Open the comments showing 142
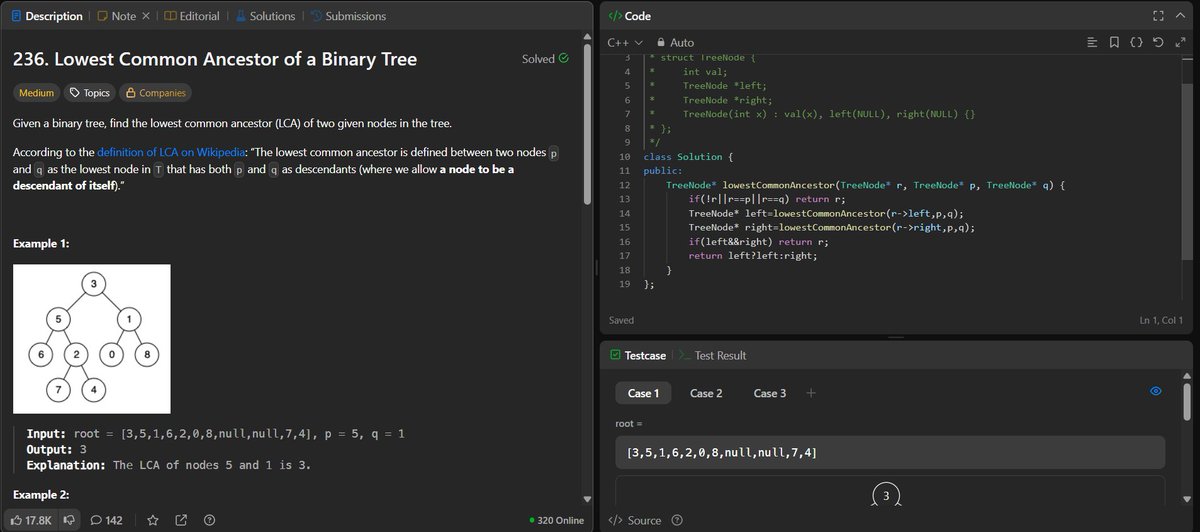Screen dimensions: 1200x532 tap(106, 520)
